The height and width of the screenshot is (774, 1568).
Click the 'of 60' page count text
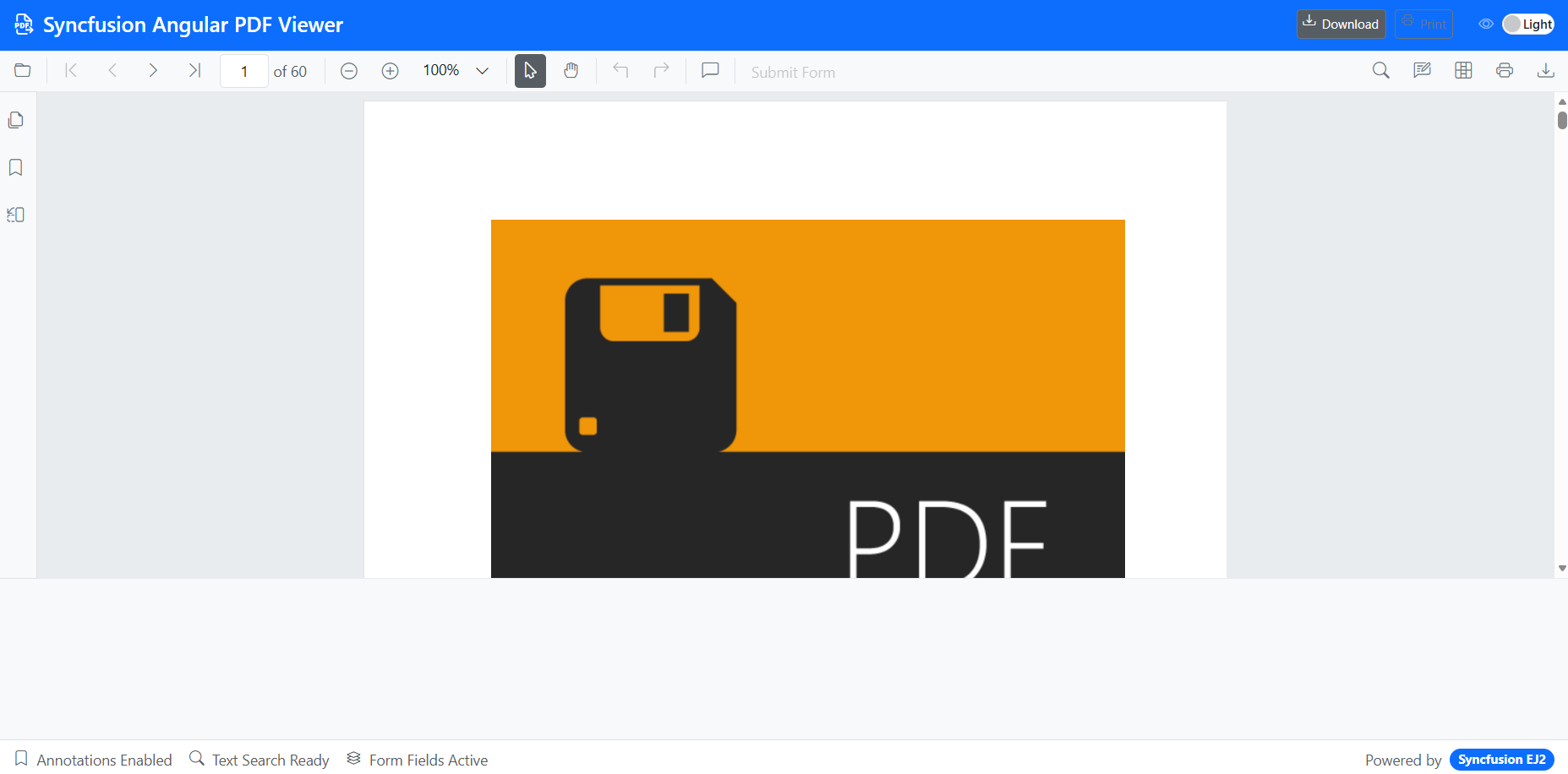290,72
